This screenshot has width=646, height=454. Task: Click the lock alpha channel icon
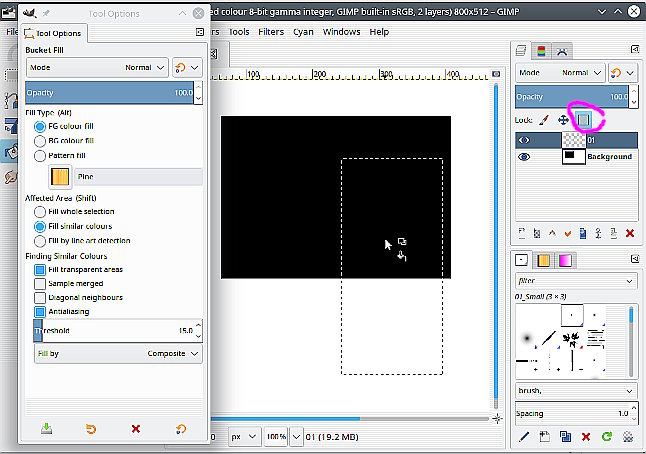[584, 120]
